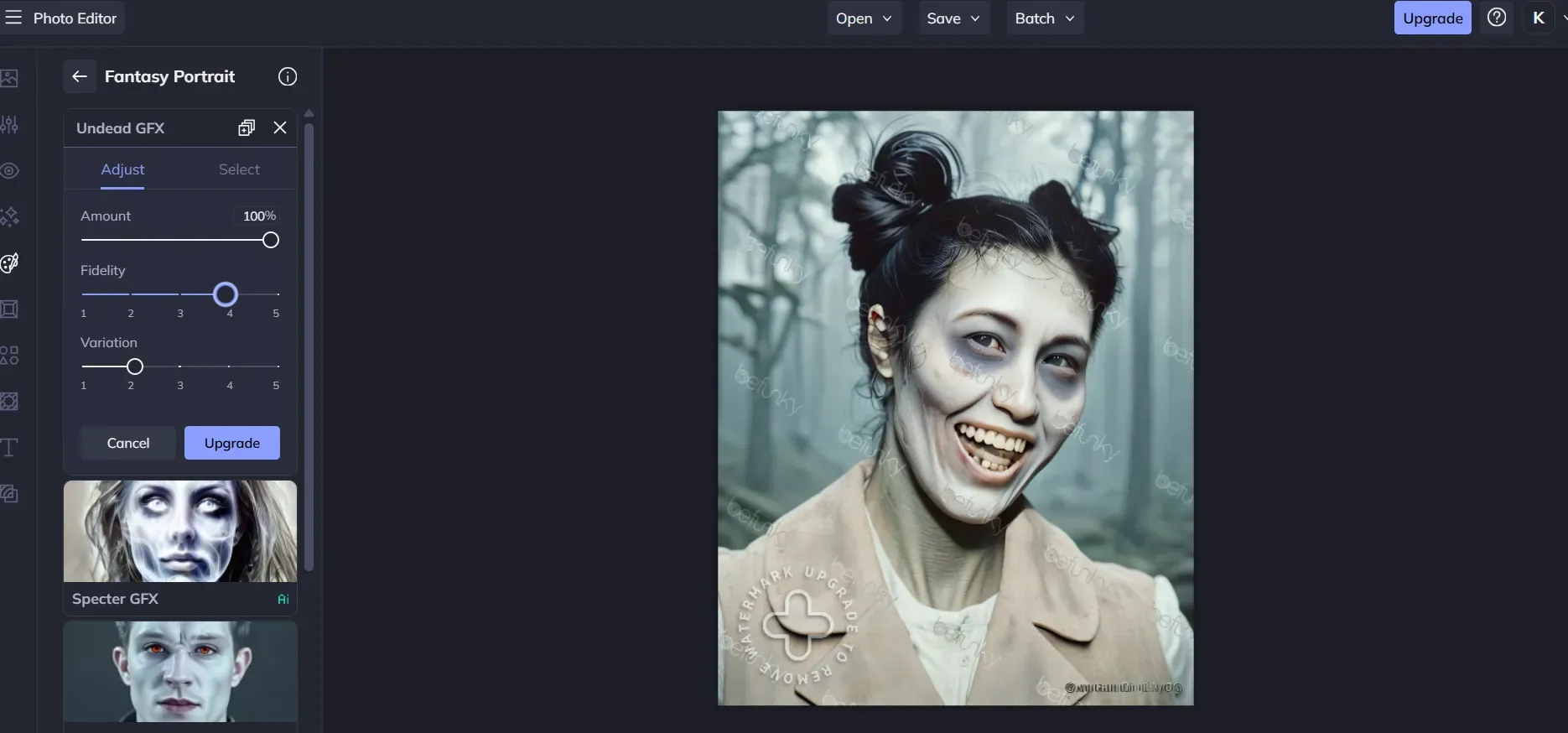This screenshot has width=1568, height=733.
Task: Open the Touch Up eye sidebar icon
Action: point(9,171)
